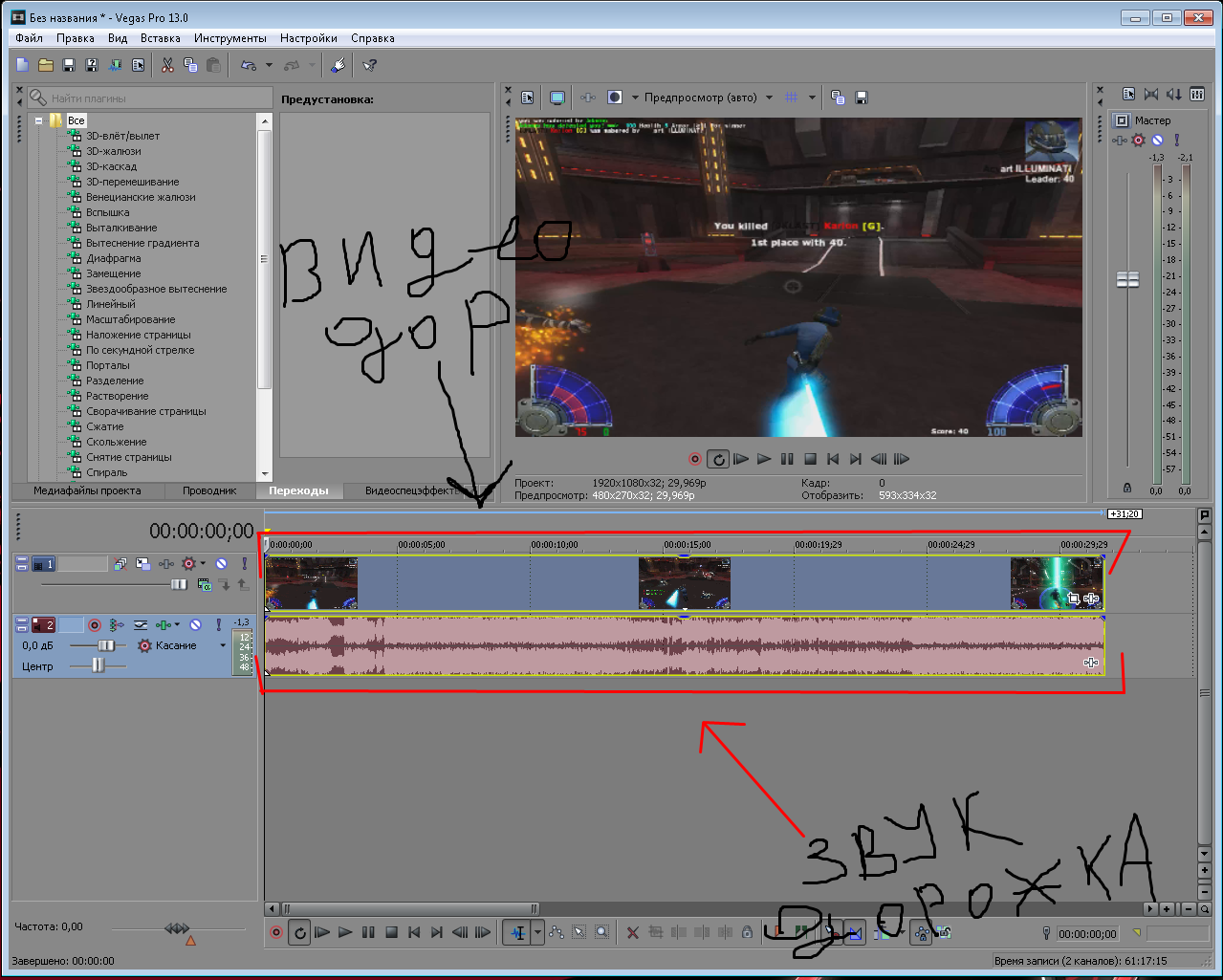
Task: Open the Edit tool dropdown arrow
Action: pos(537,932)
